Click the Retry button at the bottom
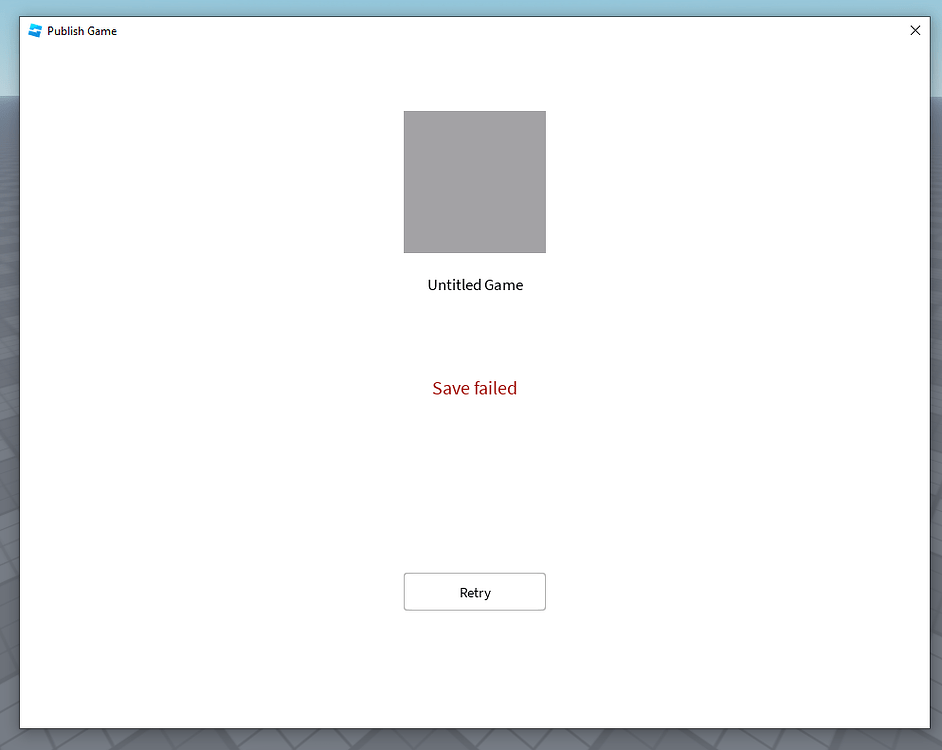The height and width of the screenshot is (750, 942). [474, 591]
